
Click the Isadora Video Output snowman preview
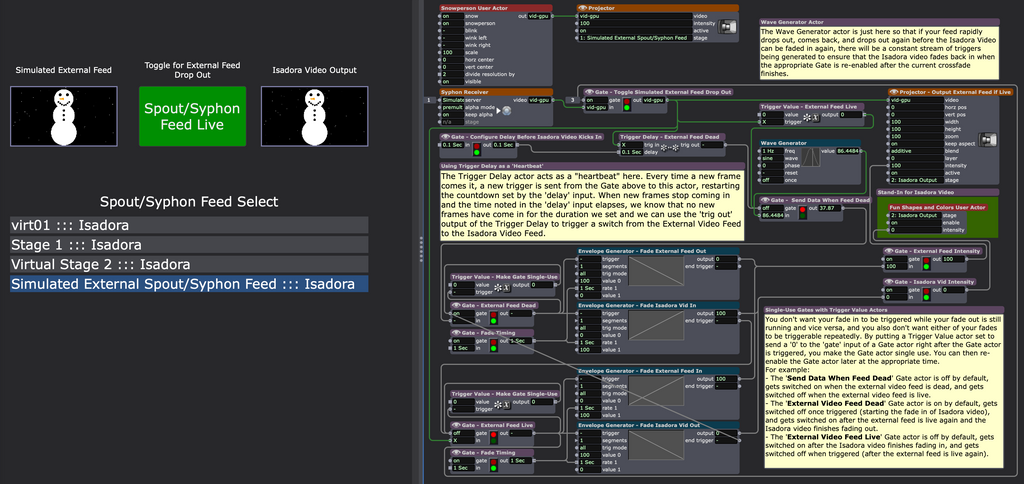(x=315, y=116)
